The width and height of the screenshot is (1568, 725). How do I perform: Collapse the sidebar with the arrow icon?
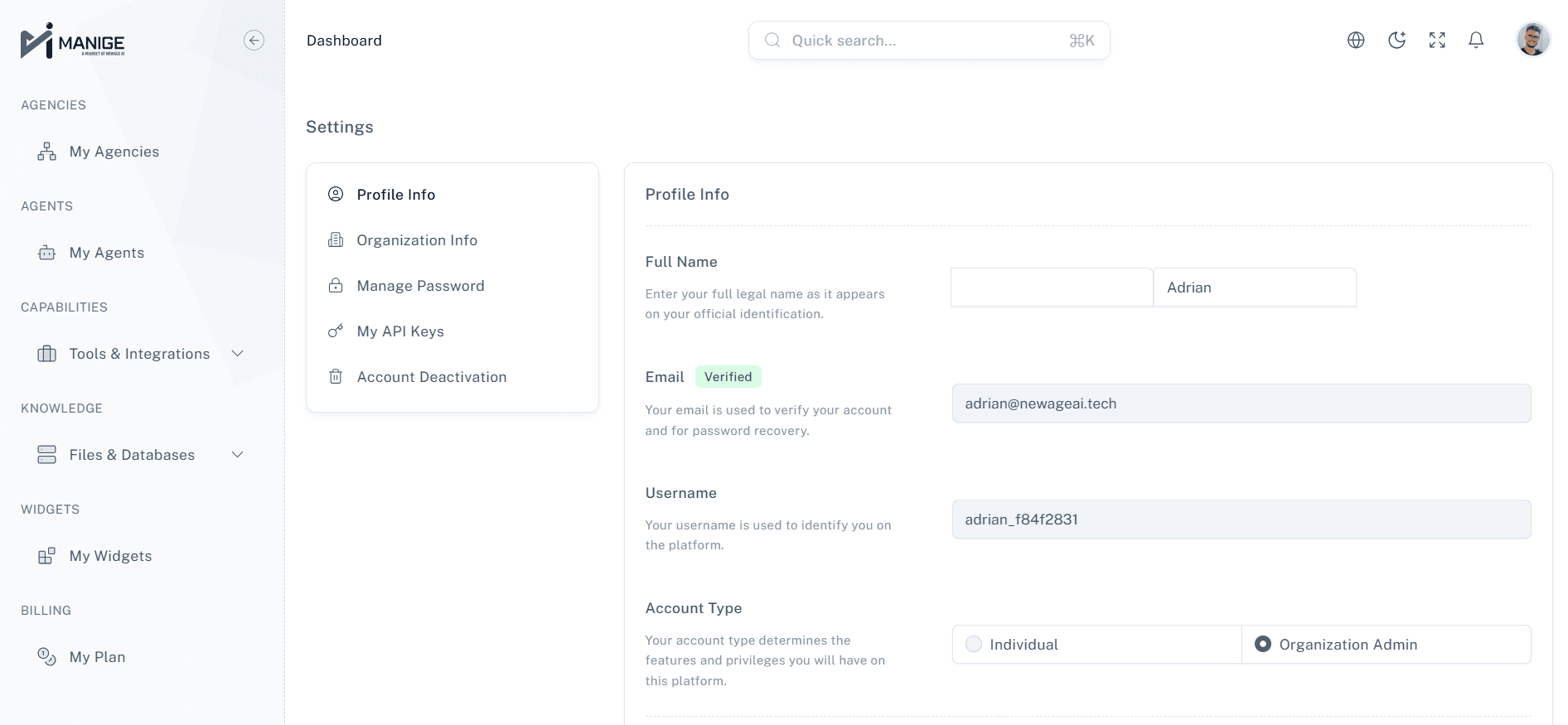coord(254,41)
